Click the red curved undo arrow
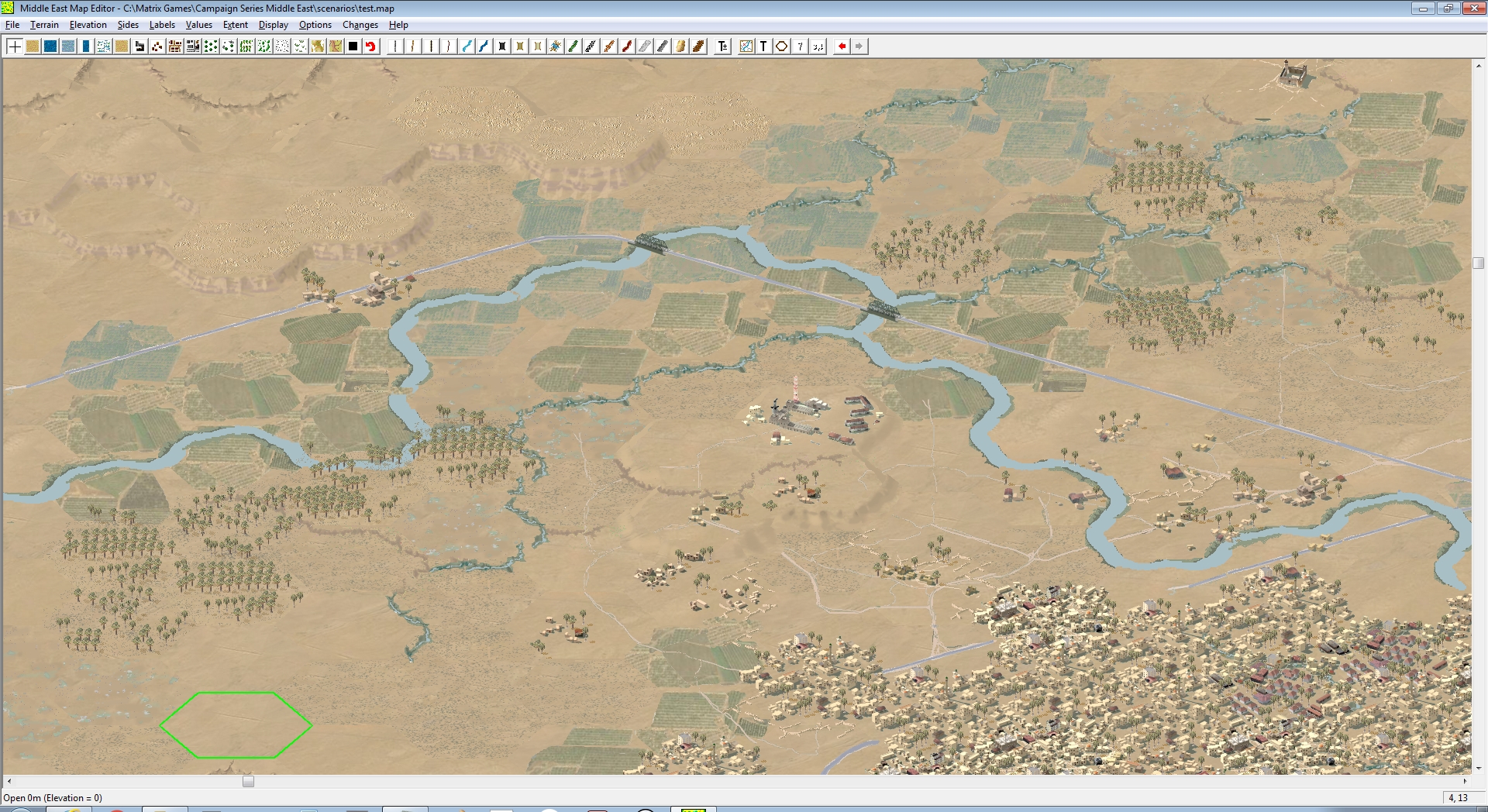This screenshot has height=812, width=1488. (x=371, y=46)
